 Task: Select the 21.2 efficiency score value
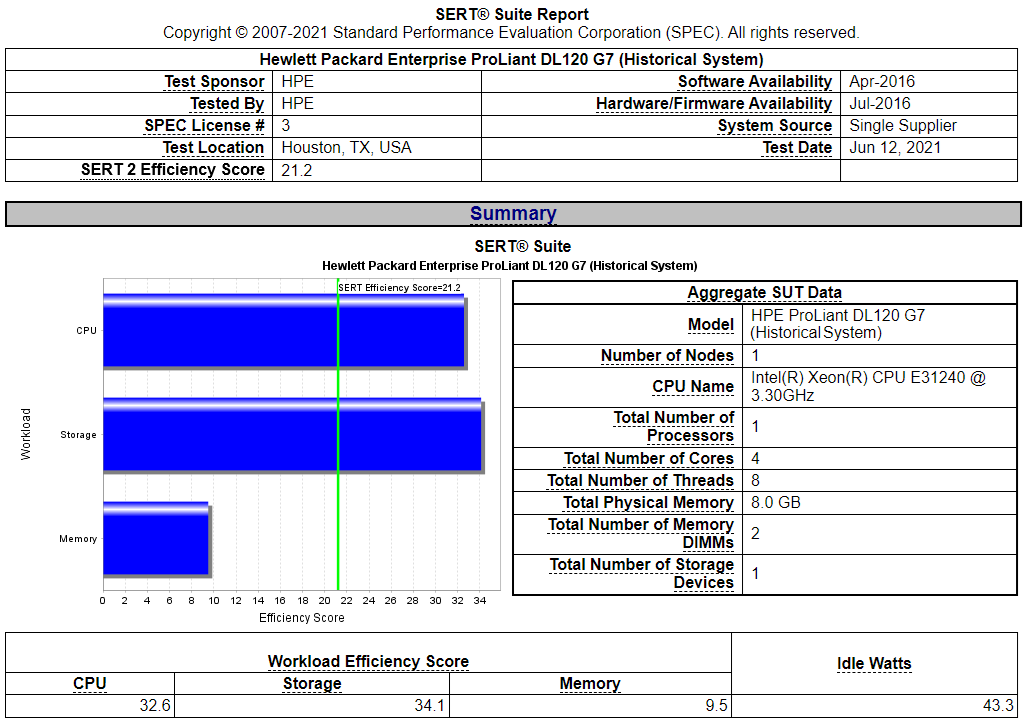[296, 171]
